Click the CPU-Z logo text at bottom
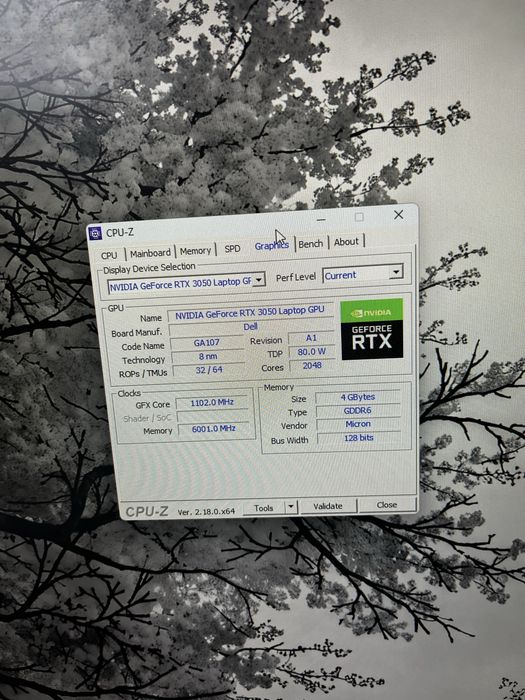Image resolution: width=525 pixels, height=700 pixels. (x=147, y=512)
